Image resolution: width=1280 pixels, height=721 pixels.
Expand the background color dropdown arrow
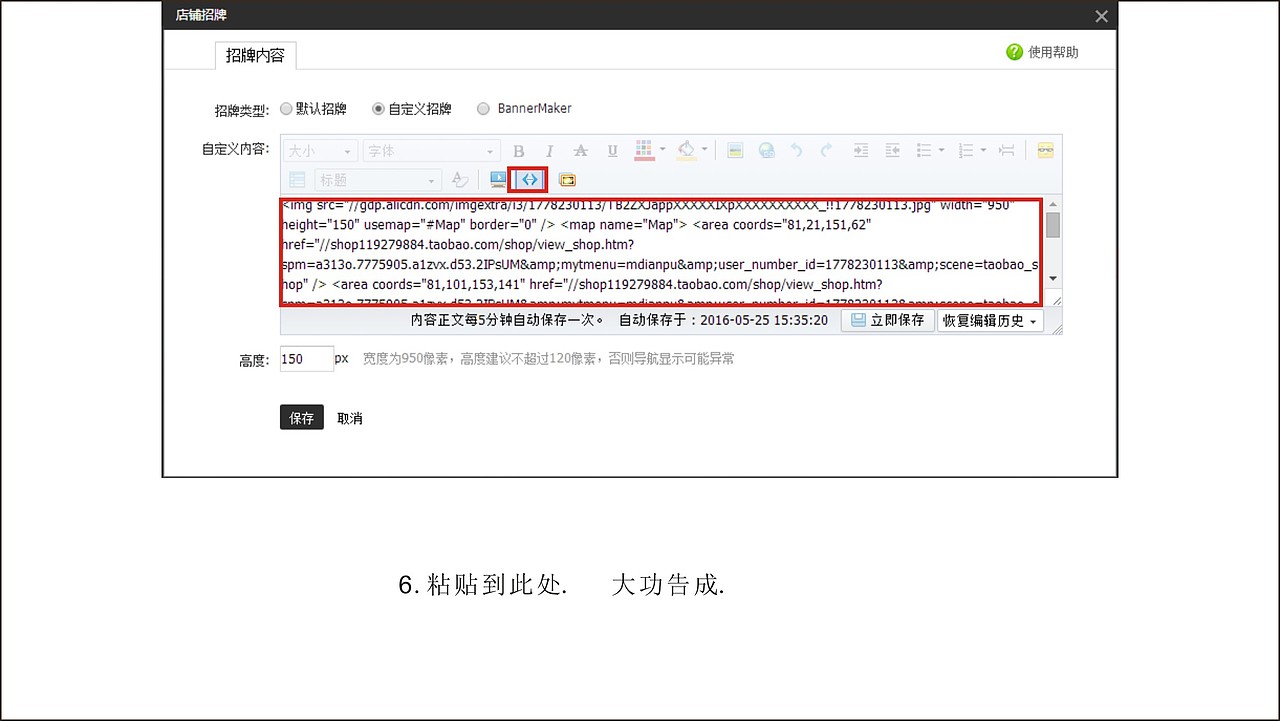click(x=705, y=151)
